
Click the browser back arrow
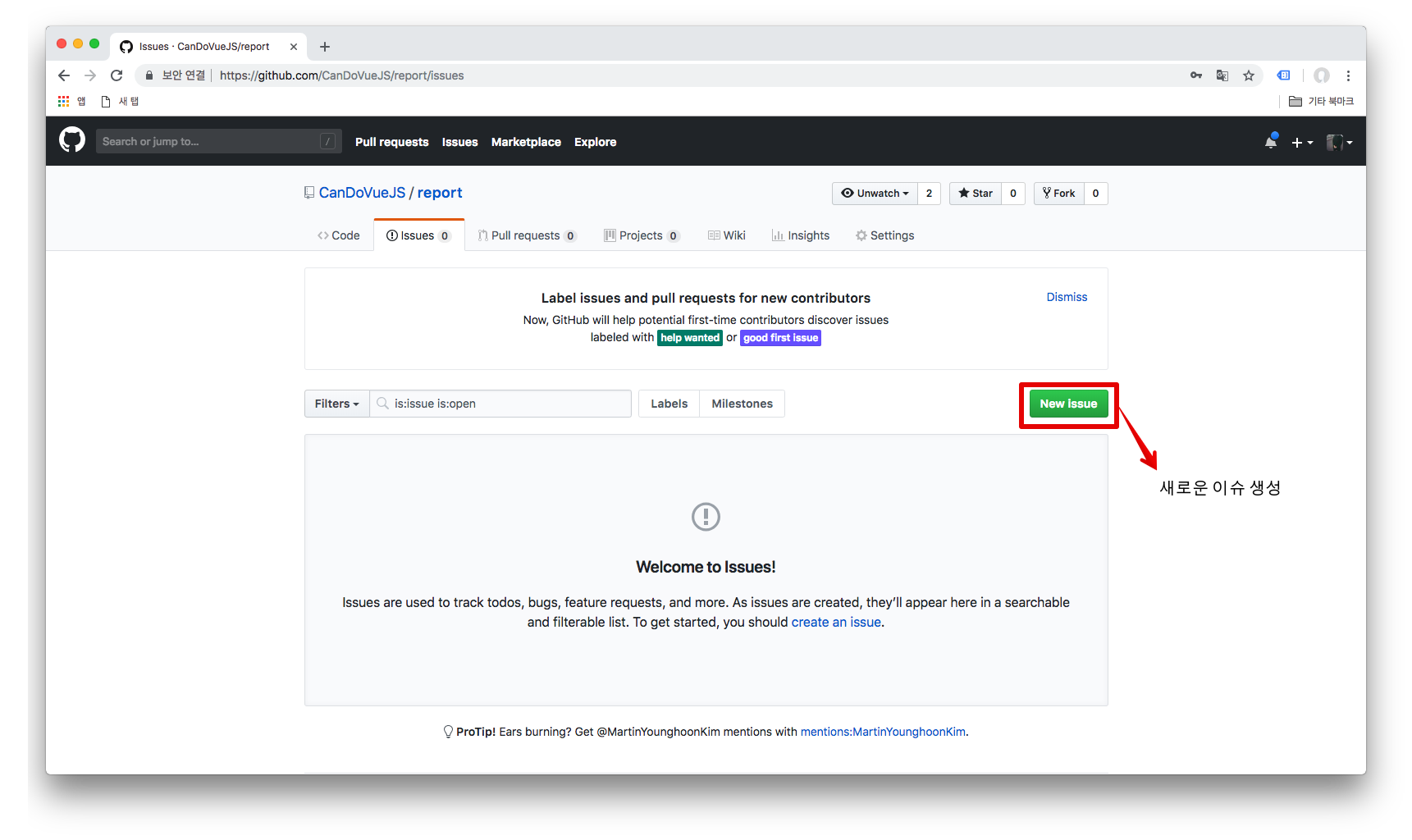click(64, 75)
